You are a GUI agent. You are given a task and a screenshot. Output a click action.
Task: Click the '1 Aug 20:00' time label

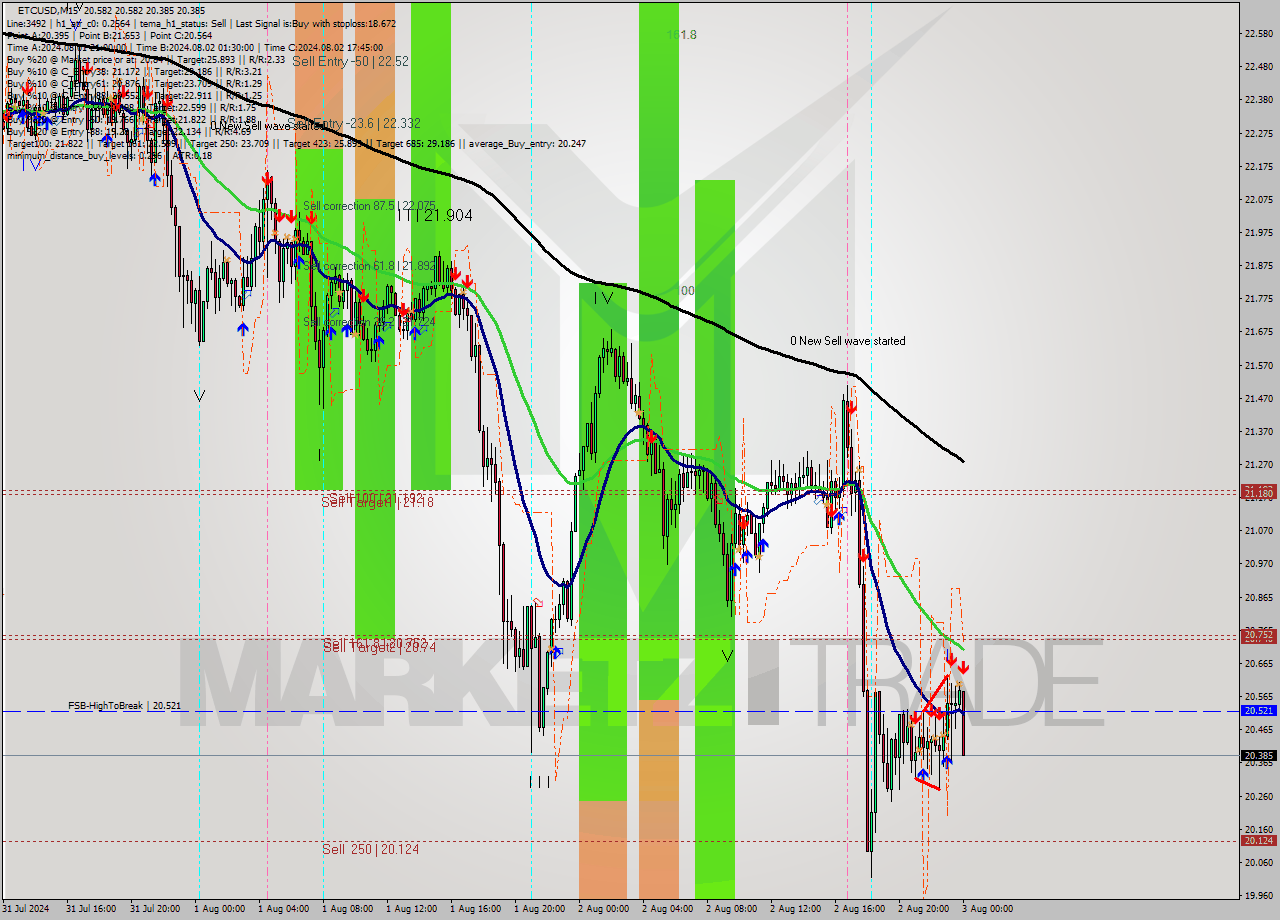[541, 909]
